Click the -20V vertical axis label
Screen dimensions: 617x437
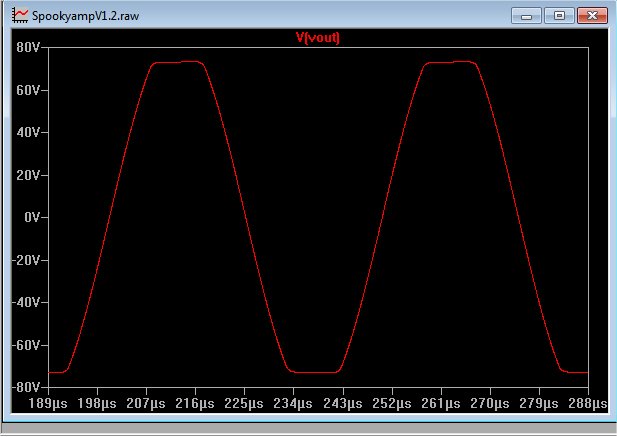26,260
